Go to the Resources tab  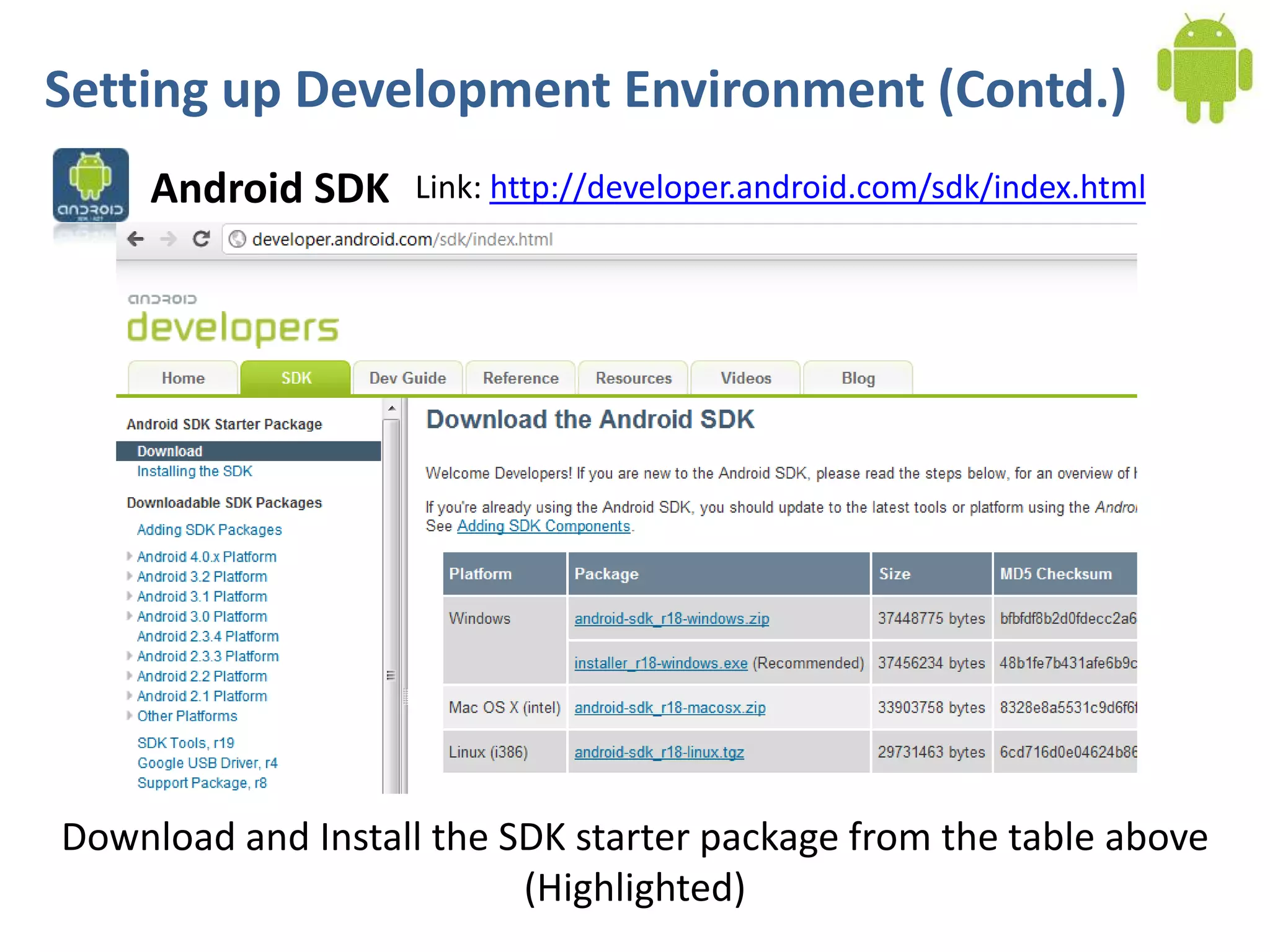click(x=633, y=378)
